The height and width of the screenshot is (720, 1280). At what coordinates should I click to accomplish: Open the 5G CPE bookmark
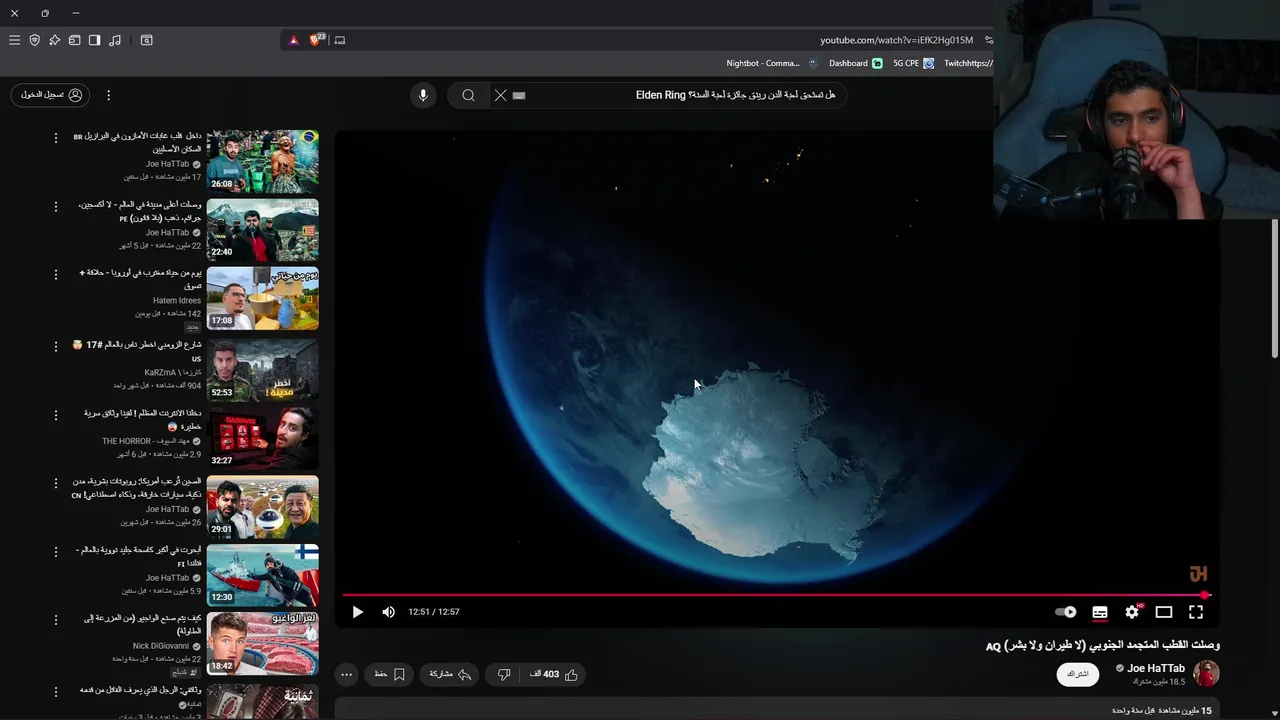[x=913, y=63]
